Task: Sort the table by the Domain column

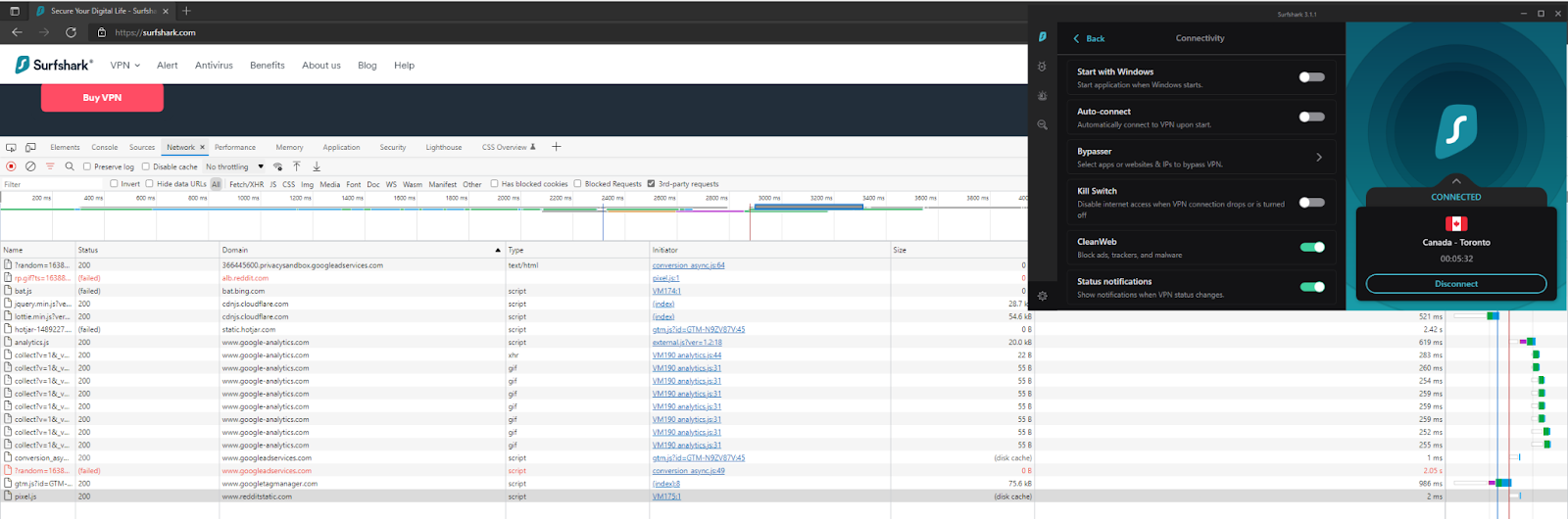Action: pos(362,250)
